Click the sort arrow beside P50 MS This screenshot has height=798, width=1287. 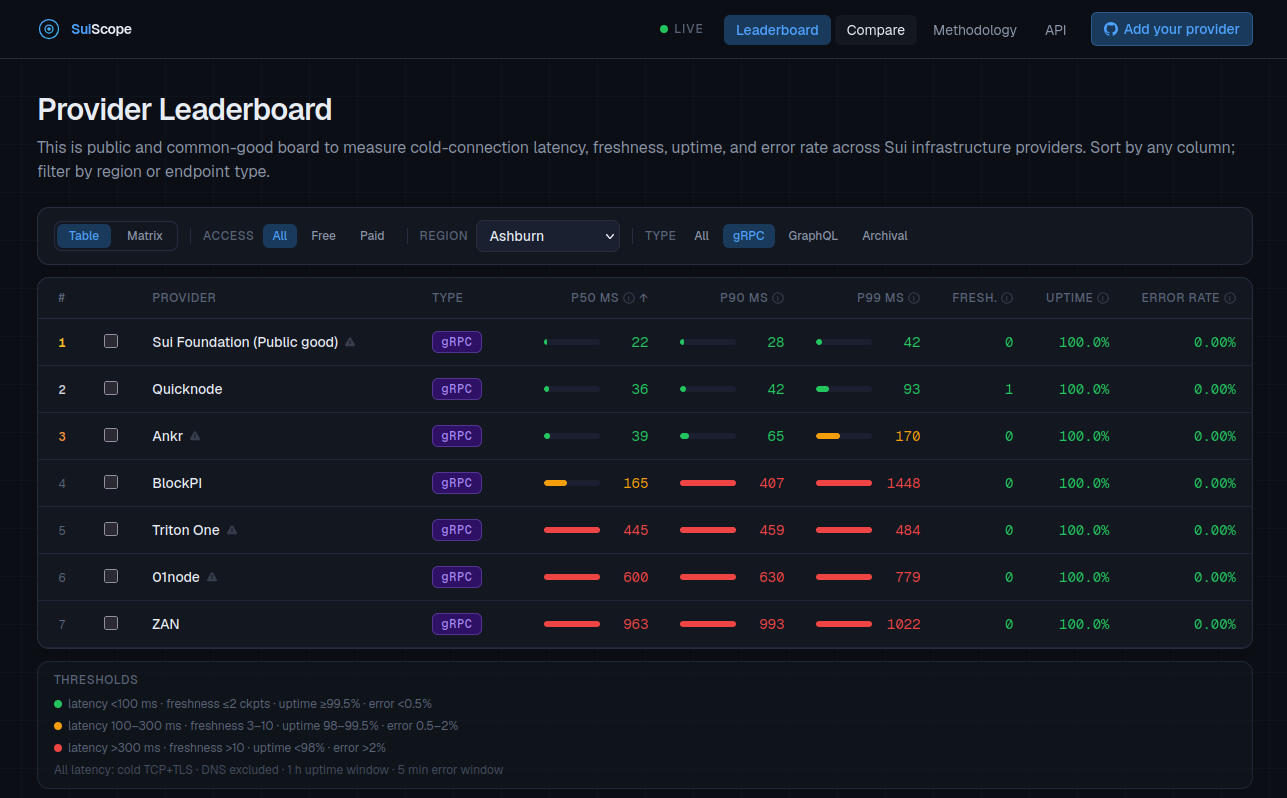click(644, 298)
